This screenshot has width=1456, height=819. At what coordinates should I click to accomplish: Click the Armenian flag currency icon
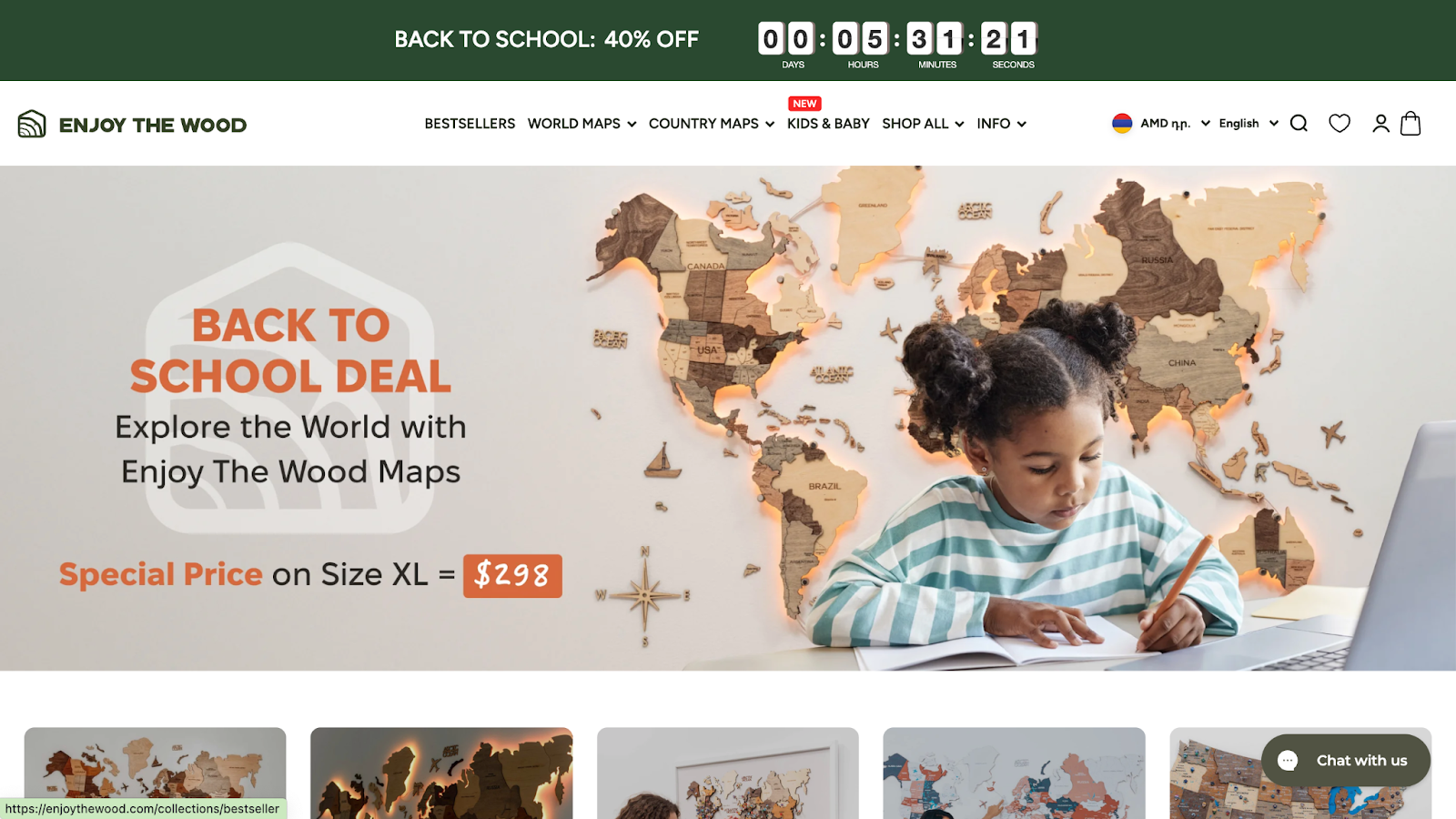click(x=1122, y=123)
